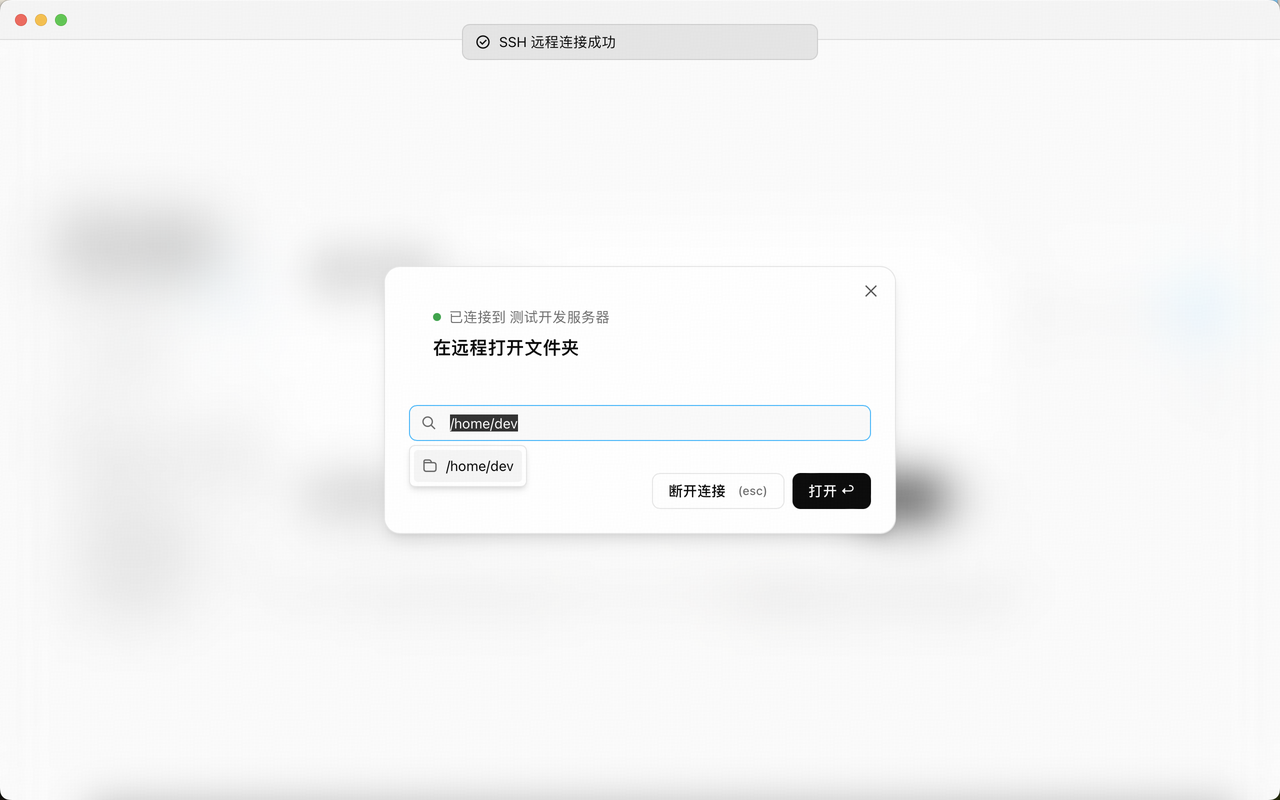Image resolution: width=1280 pixels, height=800 pixels.
Task: Close the remote folder dialog with X
Action: pos(871,291)
